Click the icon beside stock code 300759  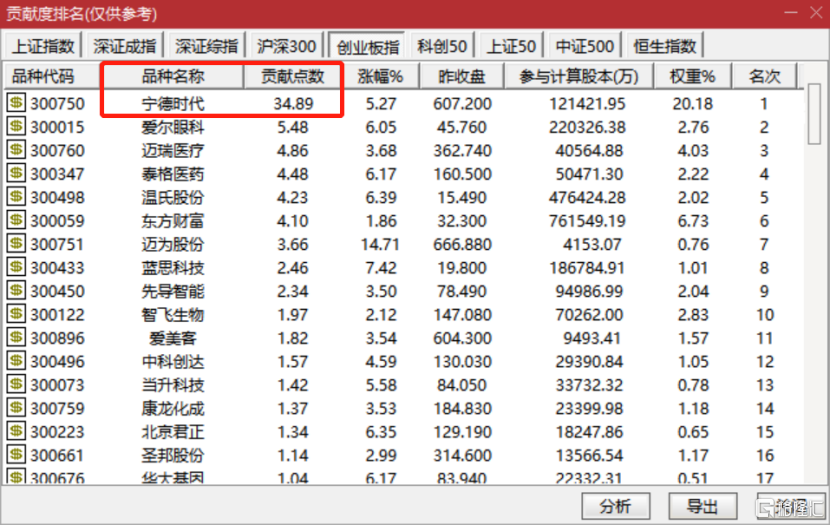[x=16, y=408]
